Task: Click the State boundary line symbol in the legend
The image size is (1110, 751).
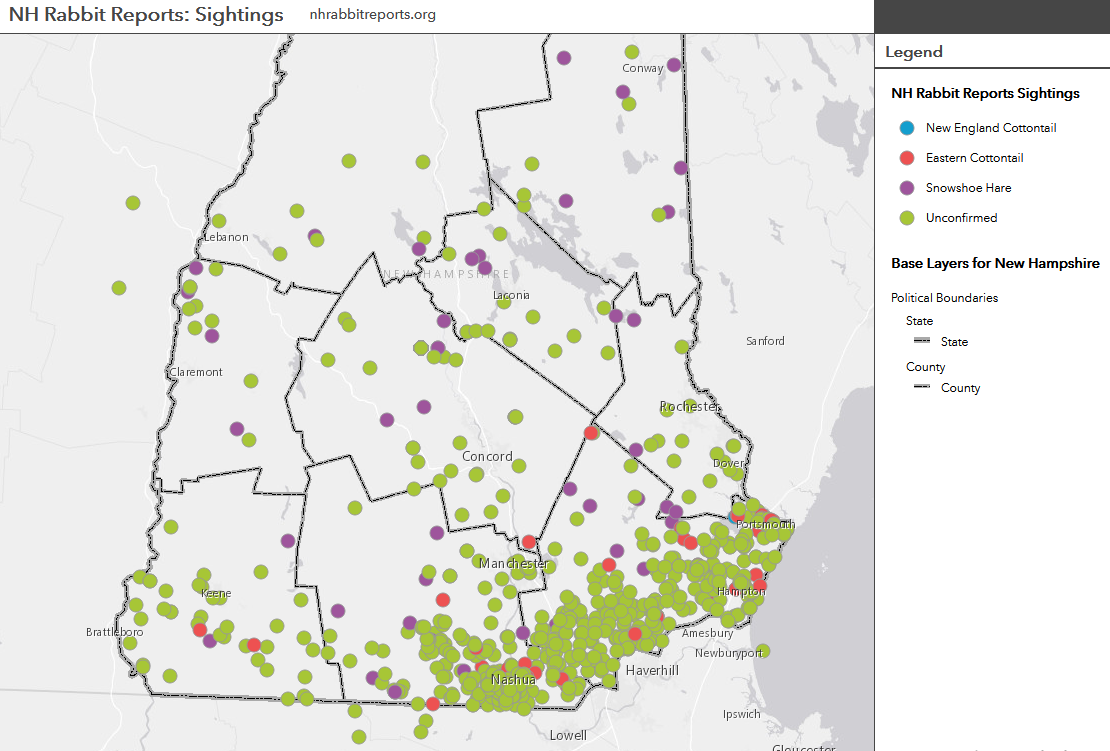Action: tap(922, 340)
